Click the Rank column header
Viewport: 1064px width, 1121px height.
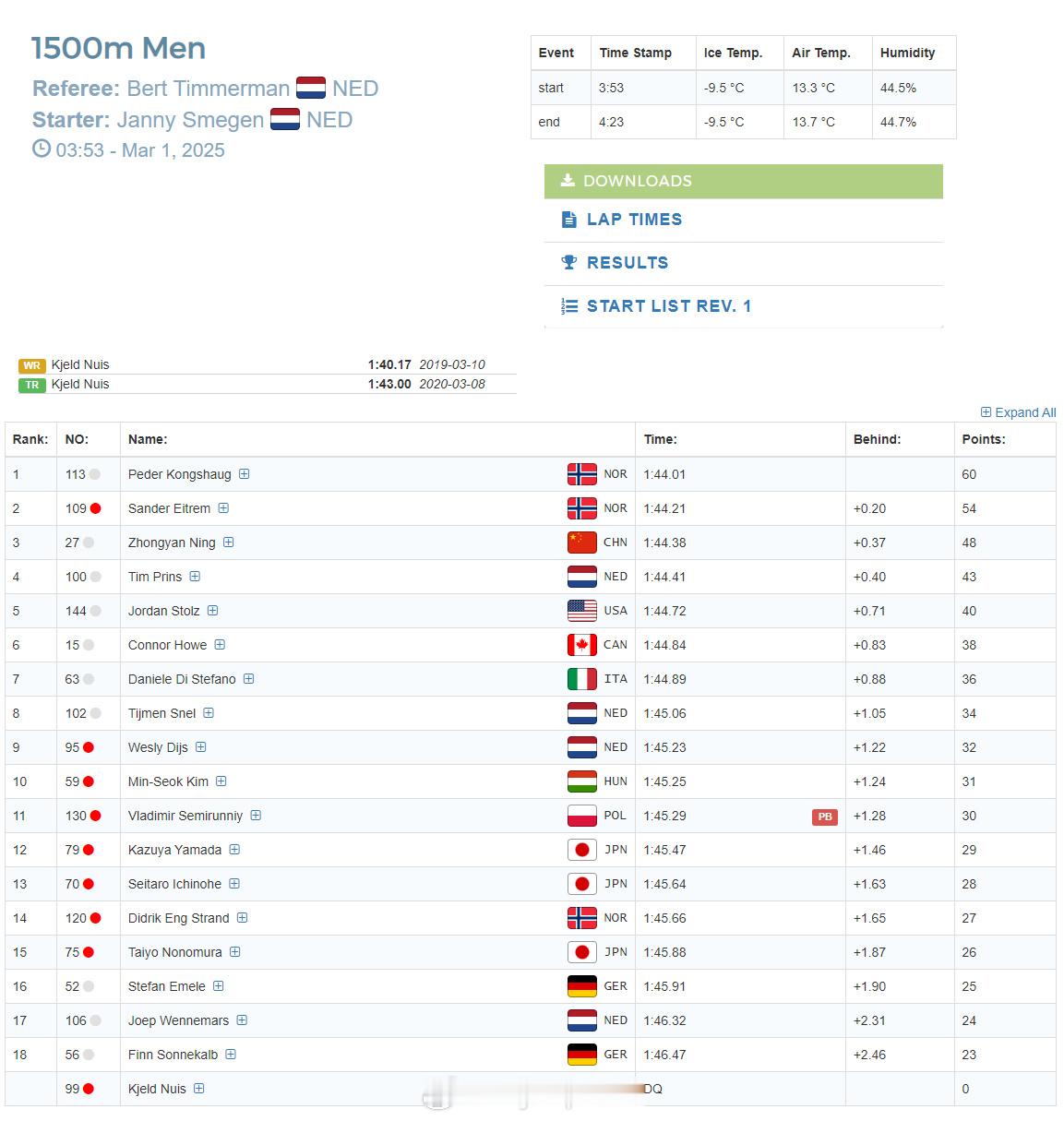click(x=30, y=439)
